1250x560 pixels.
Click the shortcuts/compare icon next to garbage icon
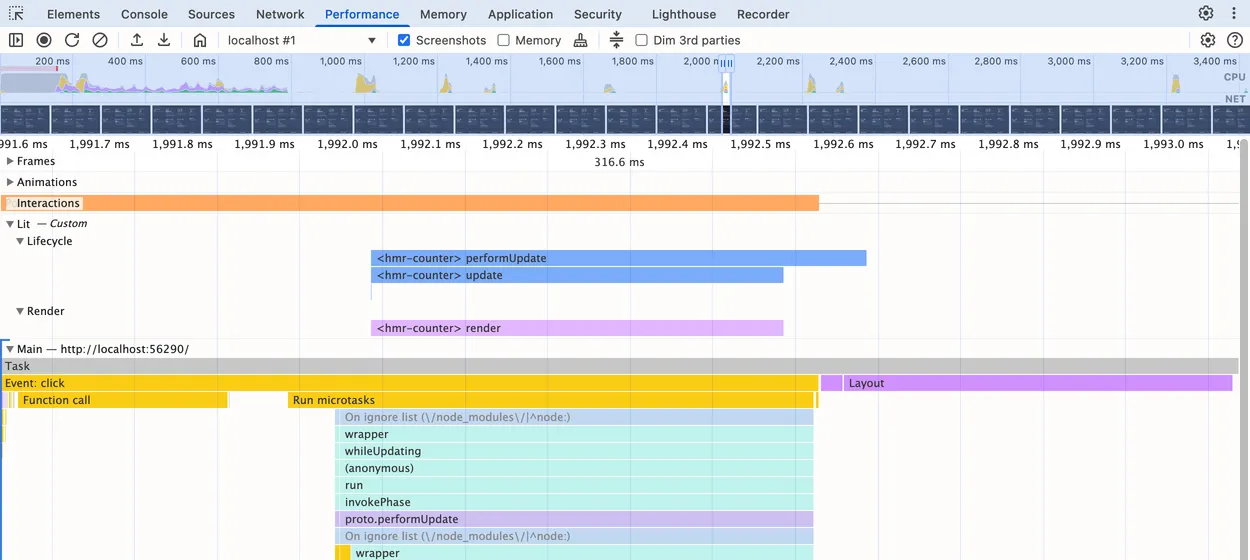(x=616, y=40)
